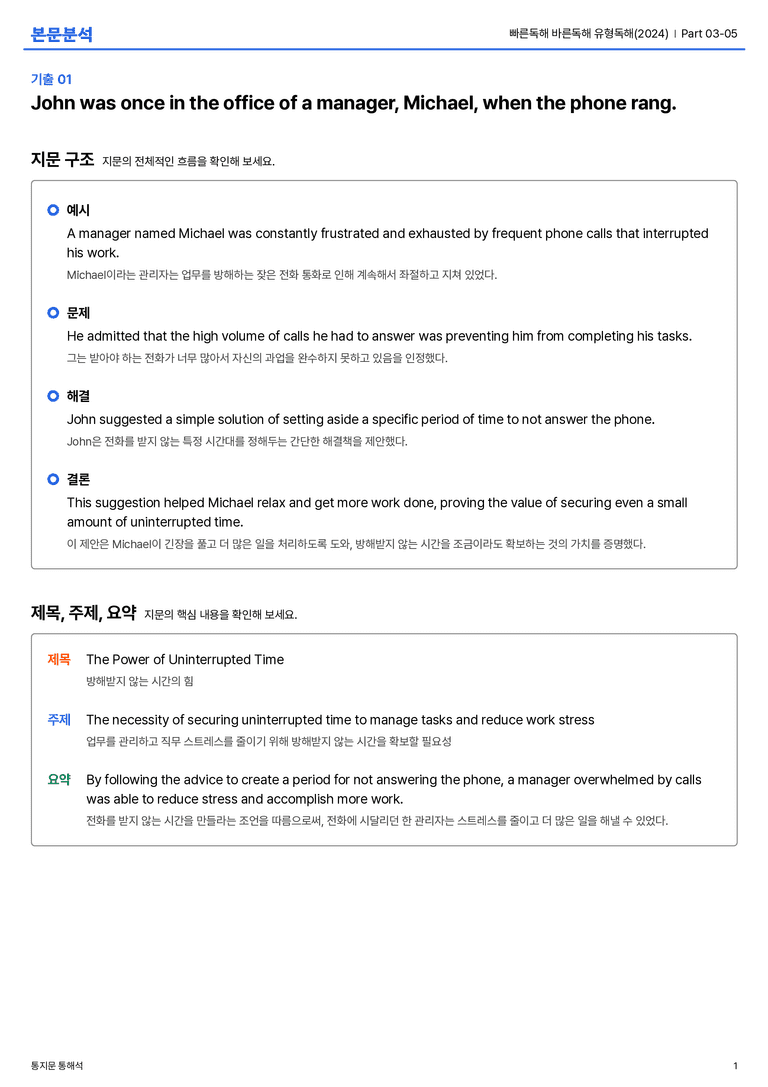The height and width of the screenshot is (1087, 768).
Task: Click the Korean translation 방해받지 않는 시간의 힘
Action: coord(139,681)
